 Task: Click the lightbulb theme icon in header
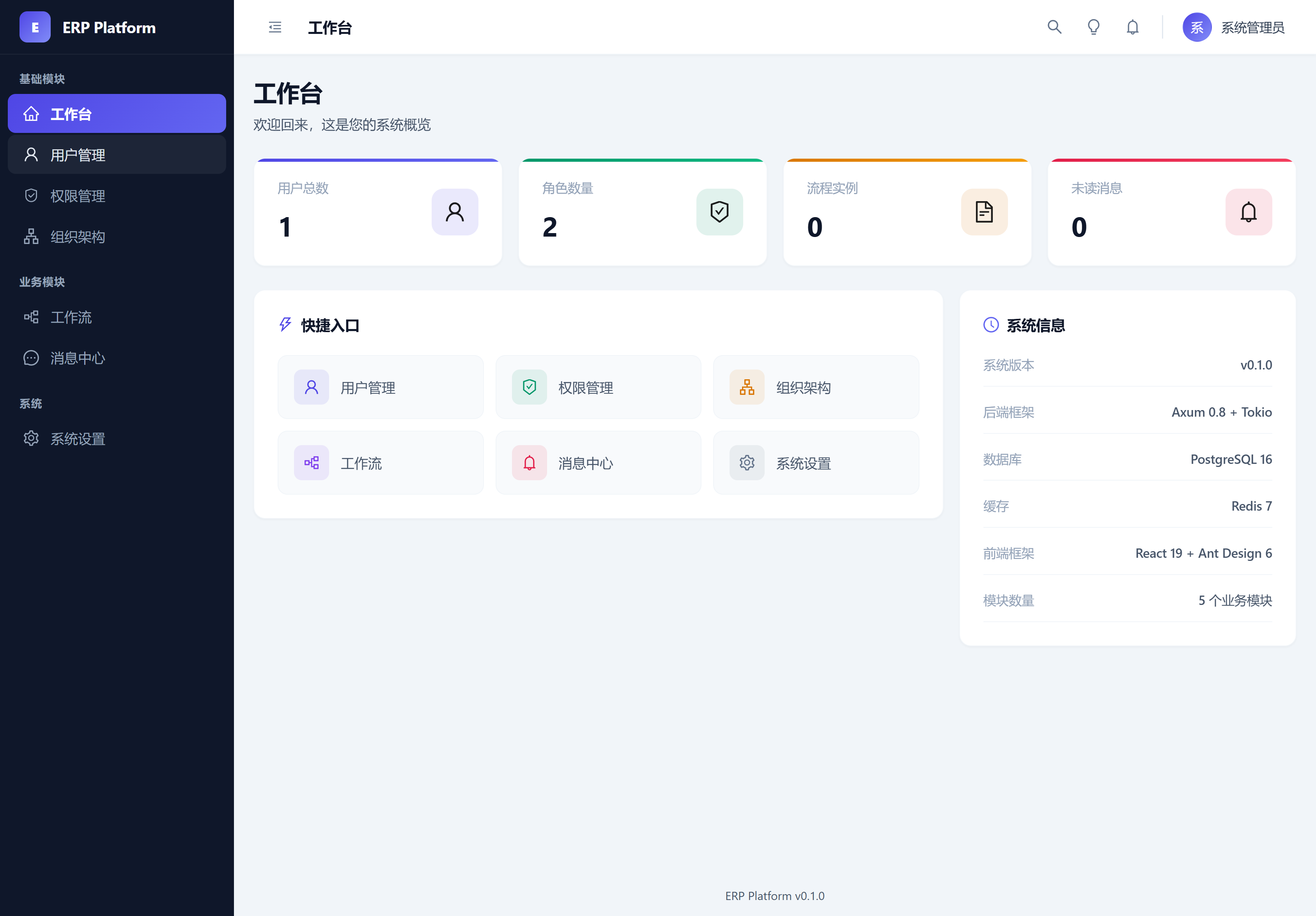(1093, 28)
